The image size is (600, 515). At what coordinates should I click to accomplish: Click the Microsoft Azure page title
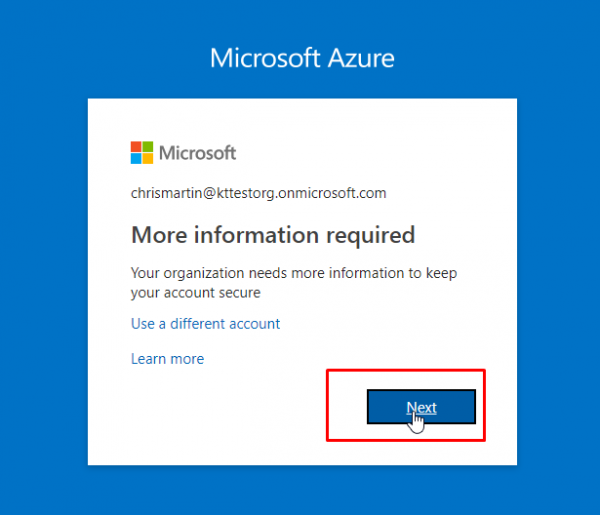[x=302, y=58]
